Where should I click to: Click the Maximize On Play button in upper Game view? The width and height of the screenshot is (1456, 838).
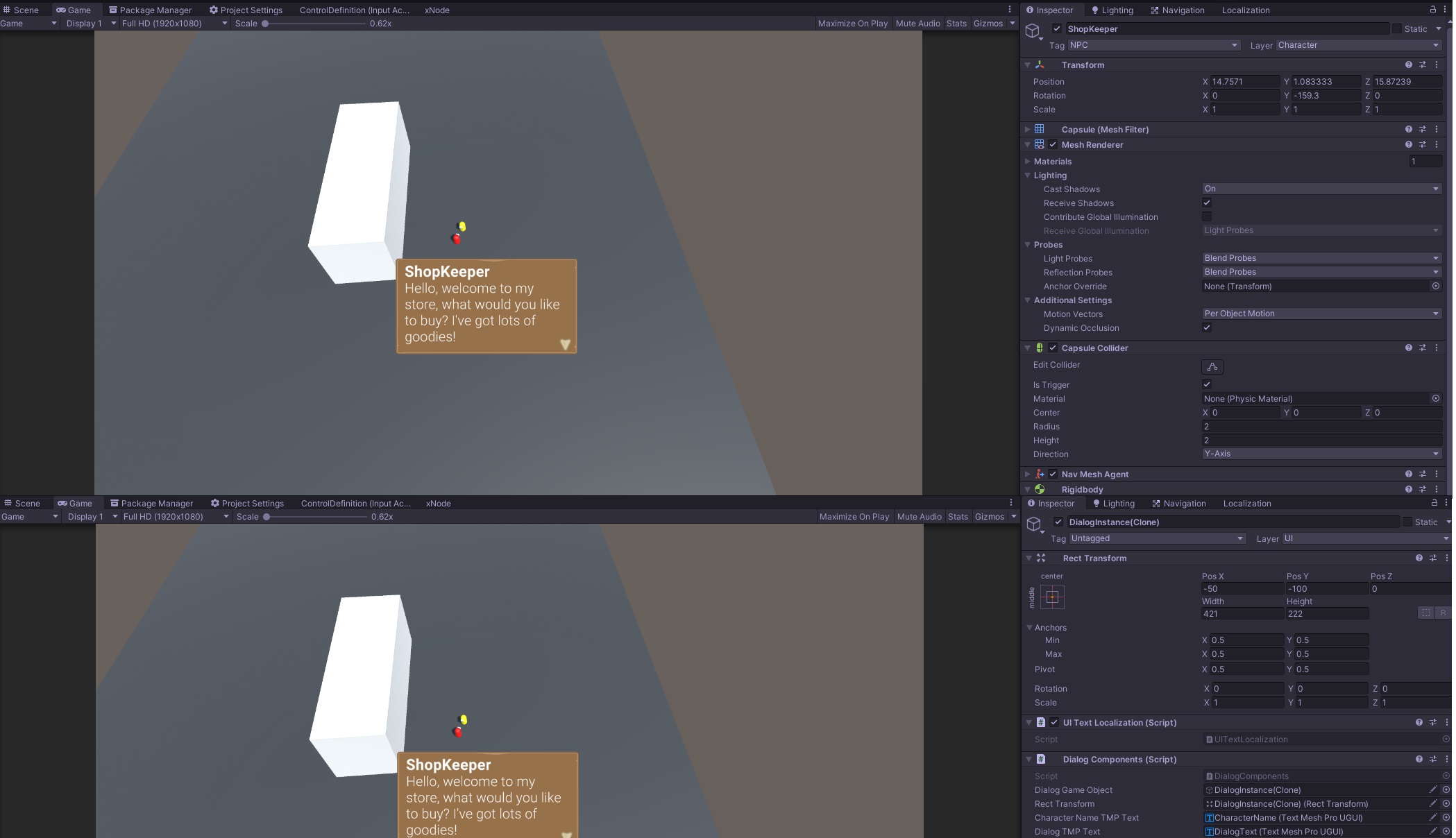point(852,23)
